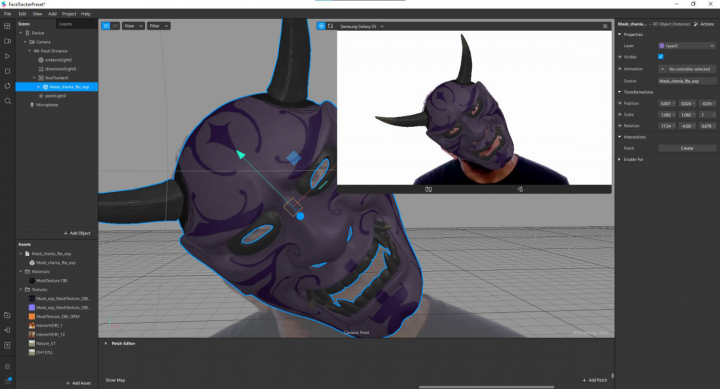Click the video/camera source icon in sidebar

coord(7,41)
